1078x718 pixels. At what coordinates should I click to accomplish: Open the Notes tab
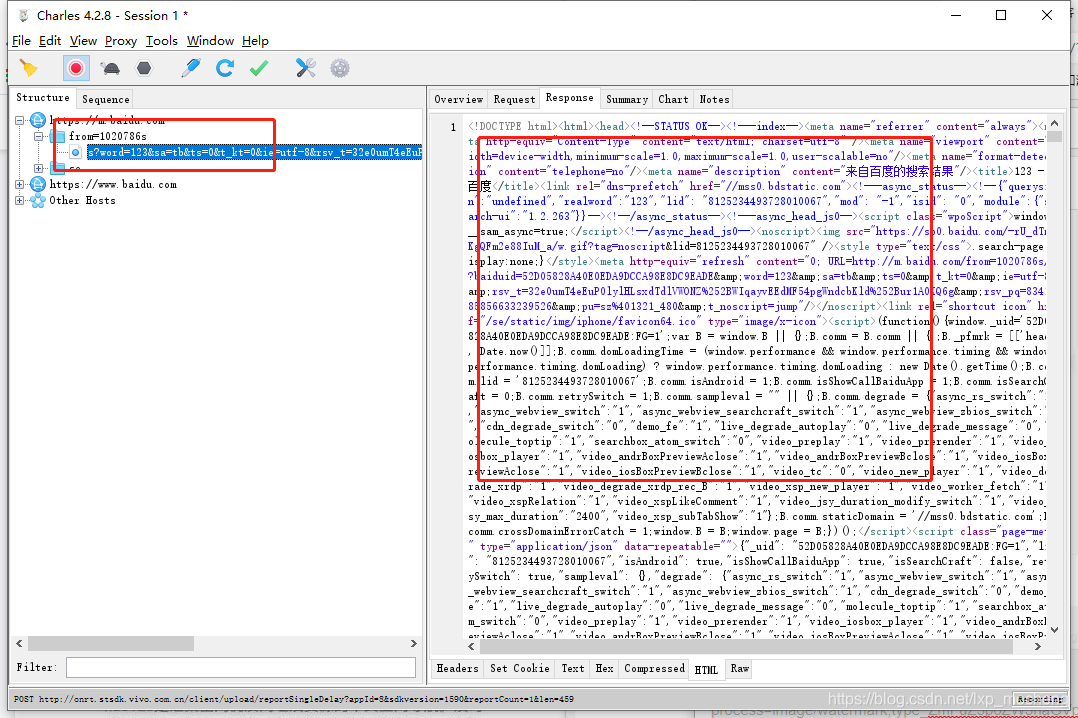click(714, 99)
